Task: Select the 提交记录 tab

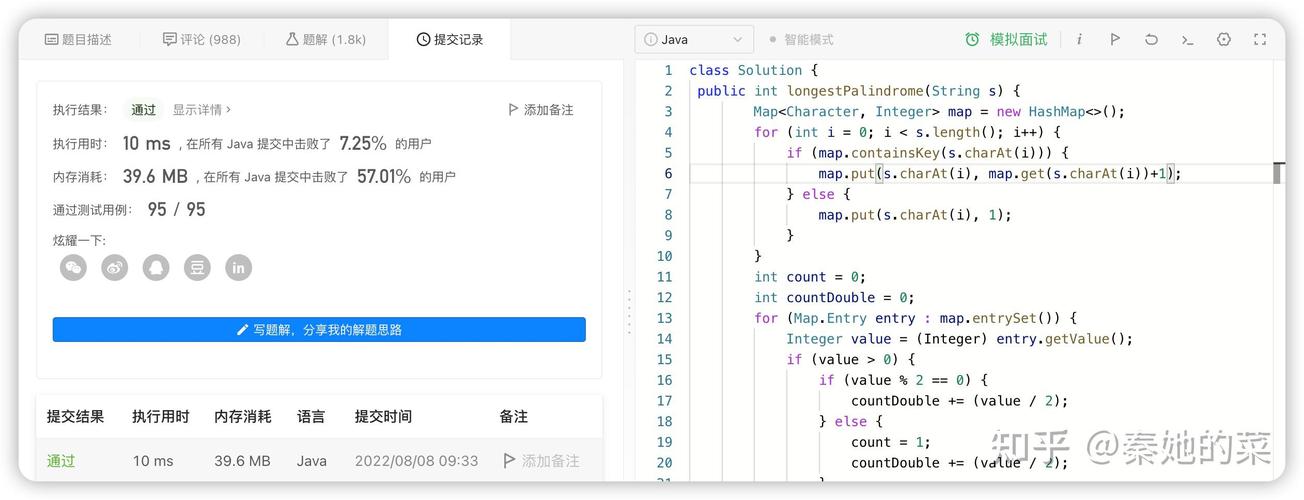Action: 450,40
